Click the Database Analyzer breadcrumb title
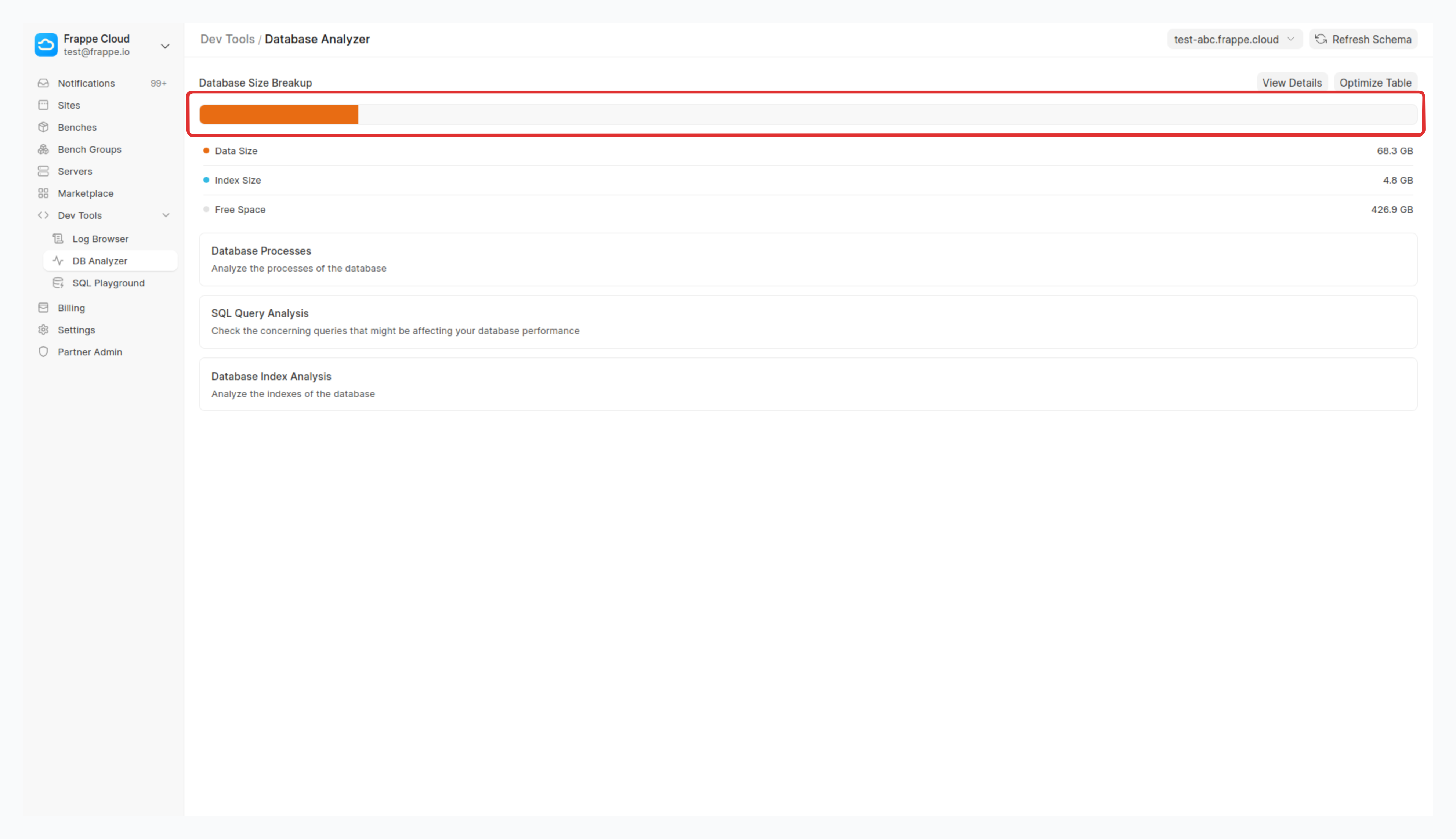This screenshot has height=839, width=1456. tap(317, 39)
